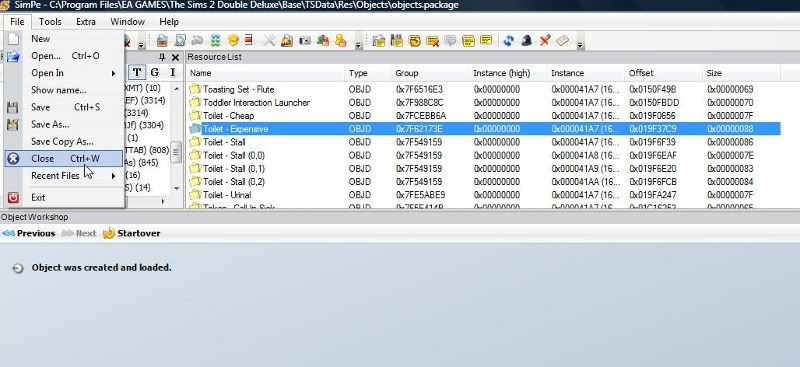Click the resource tree scroll up arrow
Screen dimensions: 800x367
click(177, 89)
